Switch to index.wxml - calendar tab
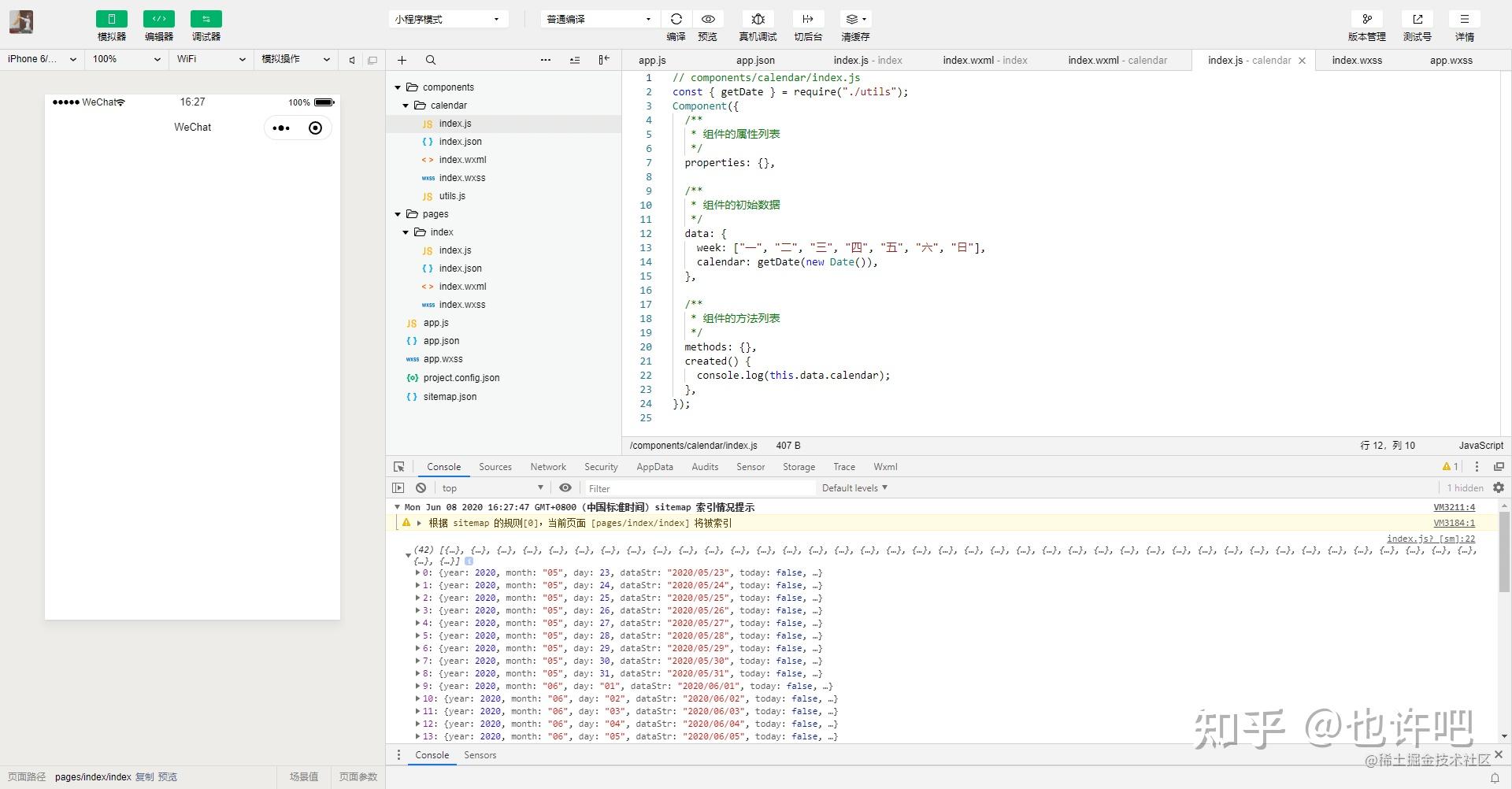1512x789 pixels. pyautogui.click(x=1117, y=60)
